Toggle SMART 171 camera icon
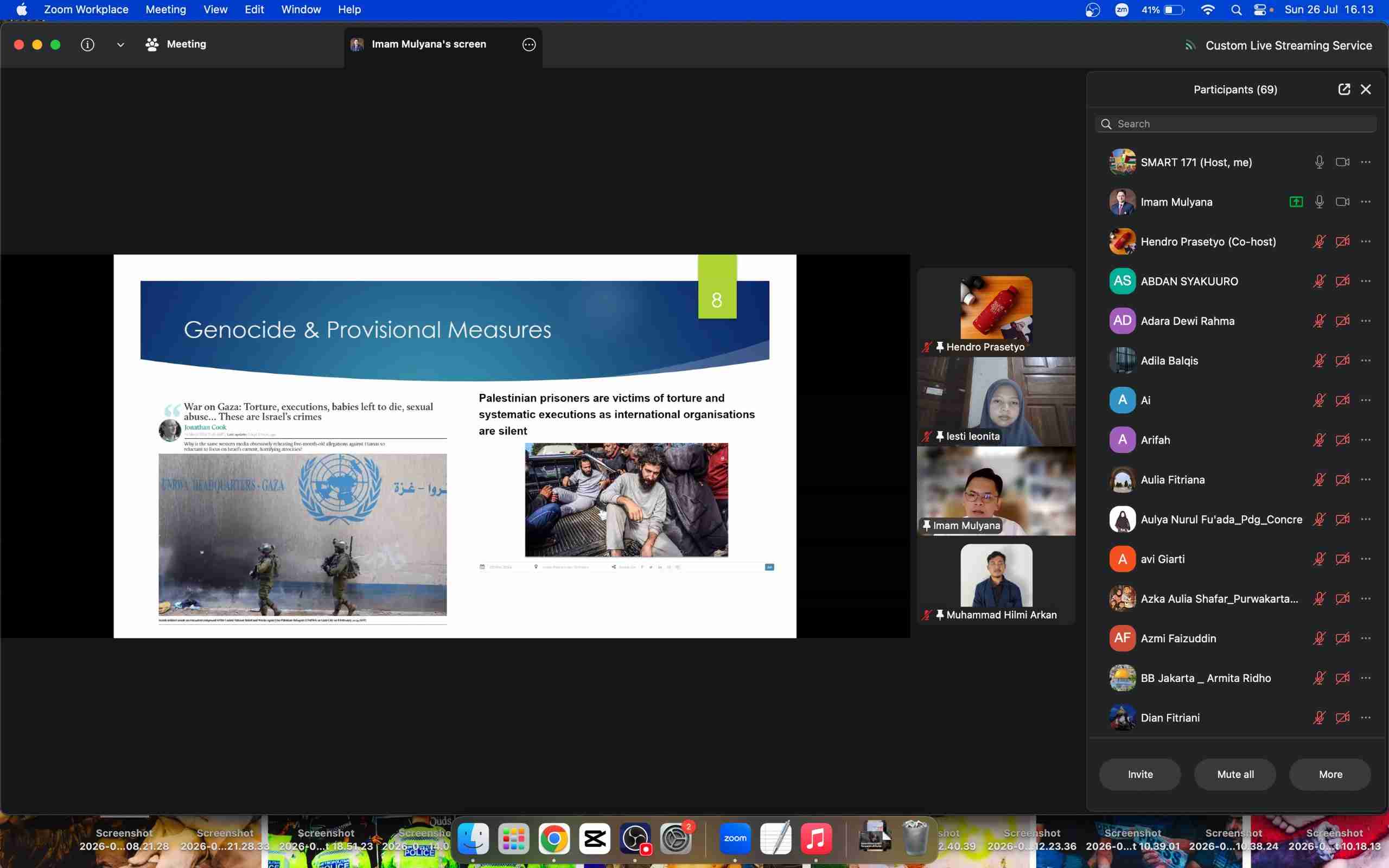The width and height of the screenshot is (1389, 868). click(x=1342, y=162)
